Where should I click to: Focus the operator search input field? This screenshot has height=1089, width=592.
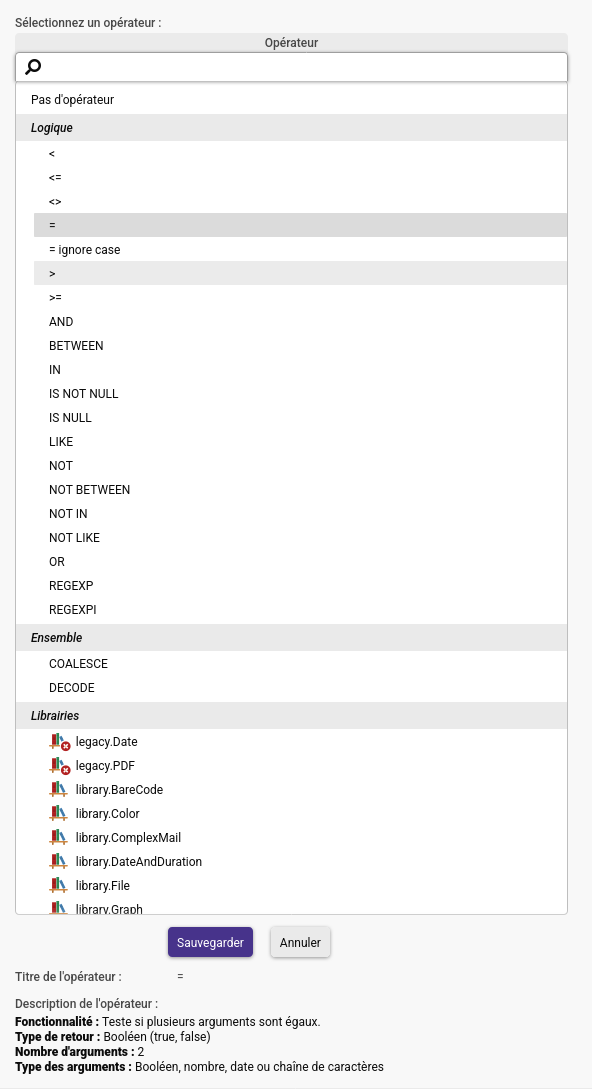click(x=291, y=67)
